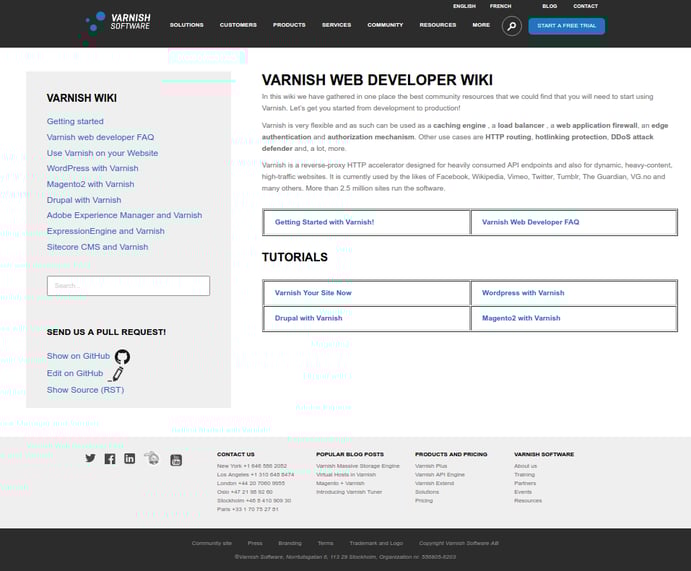Focus the wiki Search field
This screenshot has height=571, width=691.
[128, 286]
